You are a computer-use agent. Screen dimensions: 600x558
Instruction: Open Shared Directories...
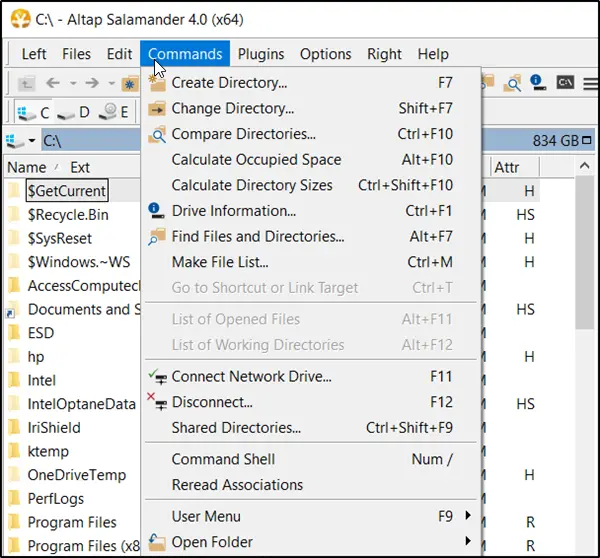(x=311, y=428)
